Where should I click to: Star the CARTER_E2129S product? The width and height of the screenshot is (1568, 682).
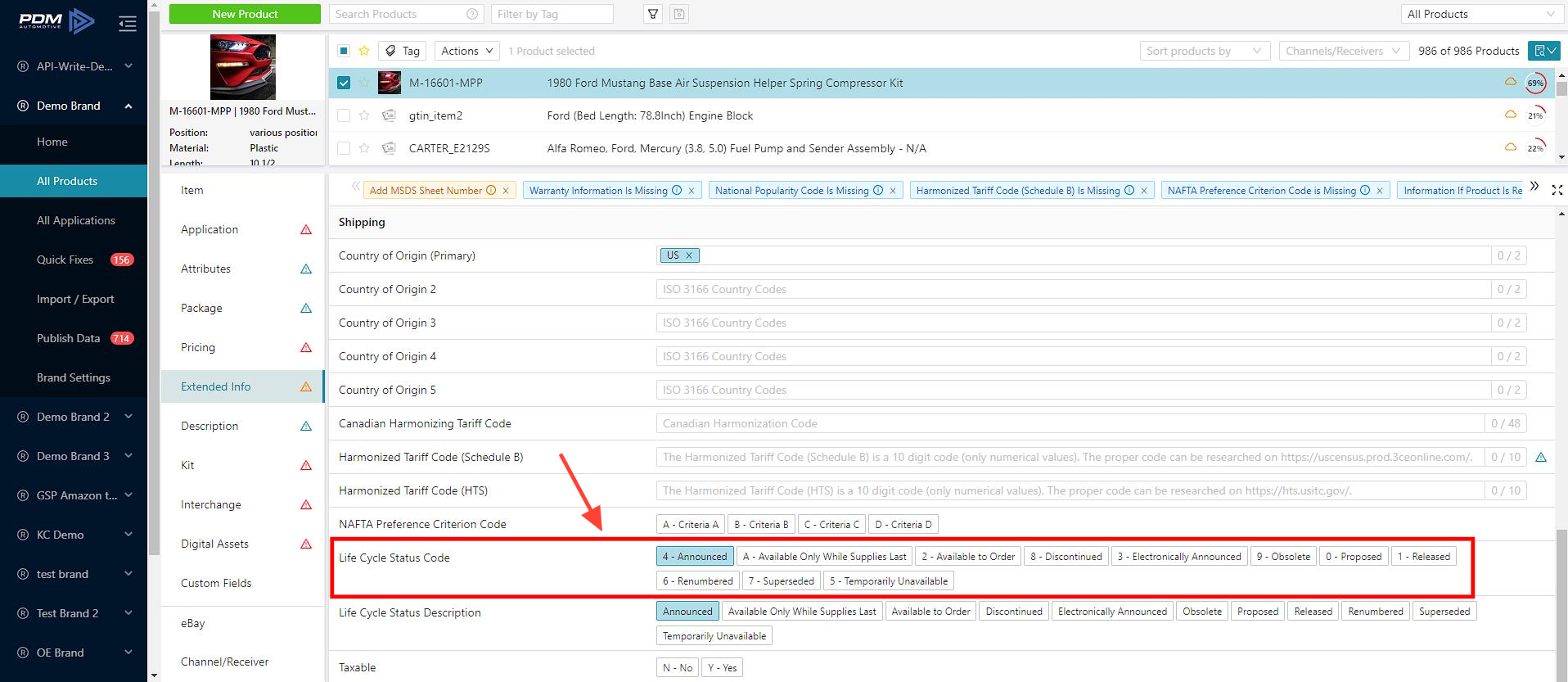(x=364, y=148)
